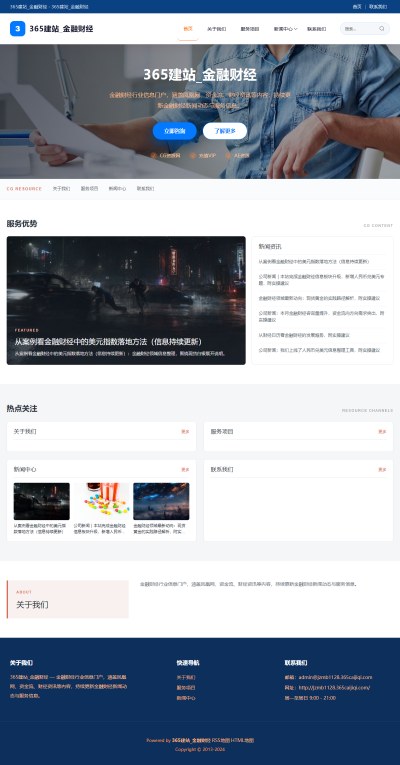This screenshot has width=400, height=765.
Task: Click the white 了解更多 button
Action: click(225, 131)
